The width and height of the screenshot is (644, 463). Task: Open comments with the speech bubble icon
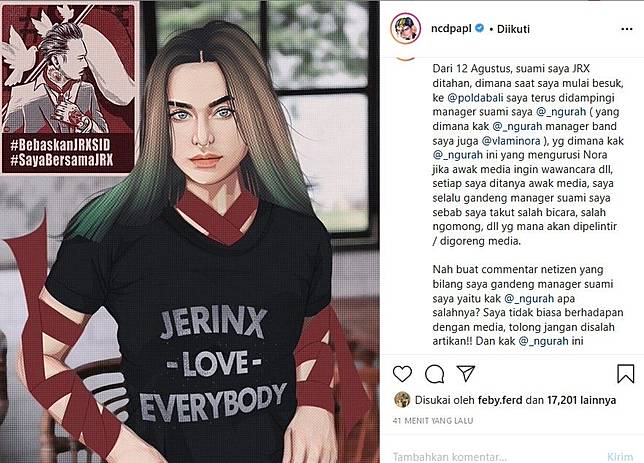click(434, 373)
